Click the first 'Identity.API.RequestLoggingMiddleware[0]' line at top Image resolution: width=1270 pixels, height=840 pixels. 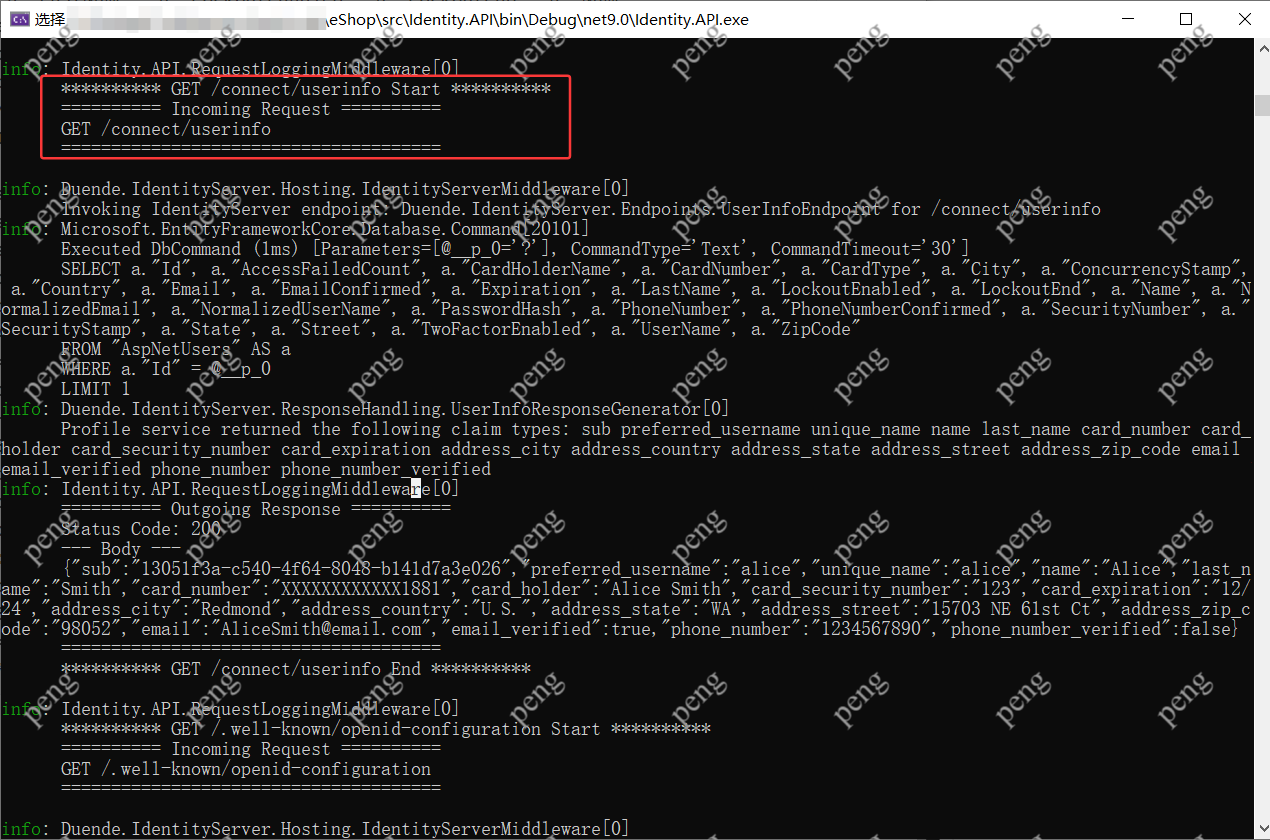point(260,69)
